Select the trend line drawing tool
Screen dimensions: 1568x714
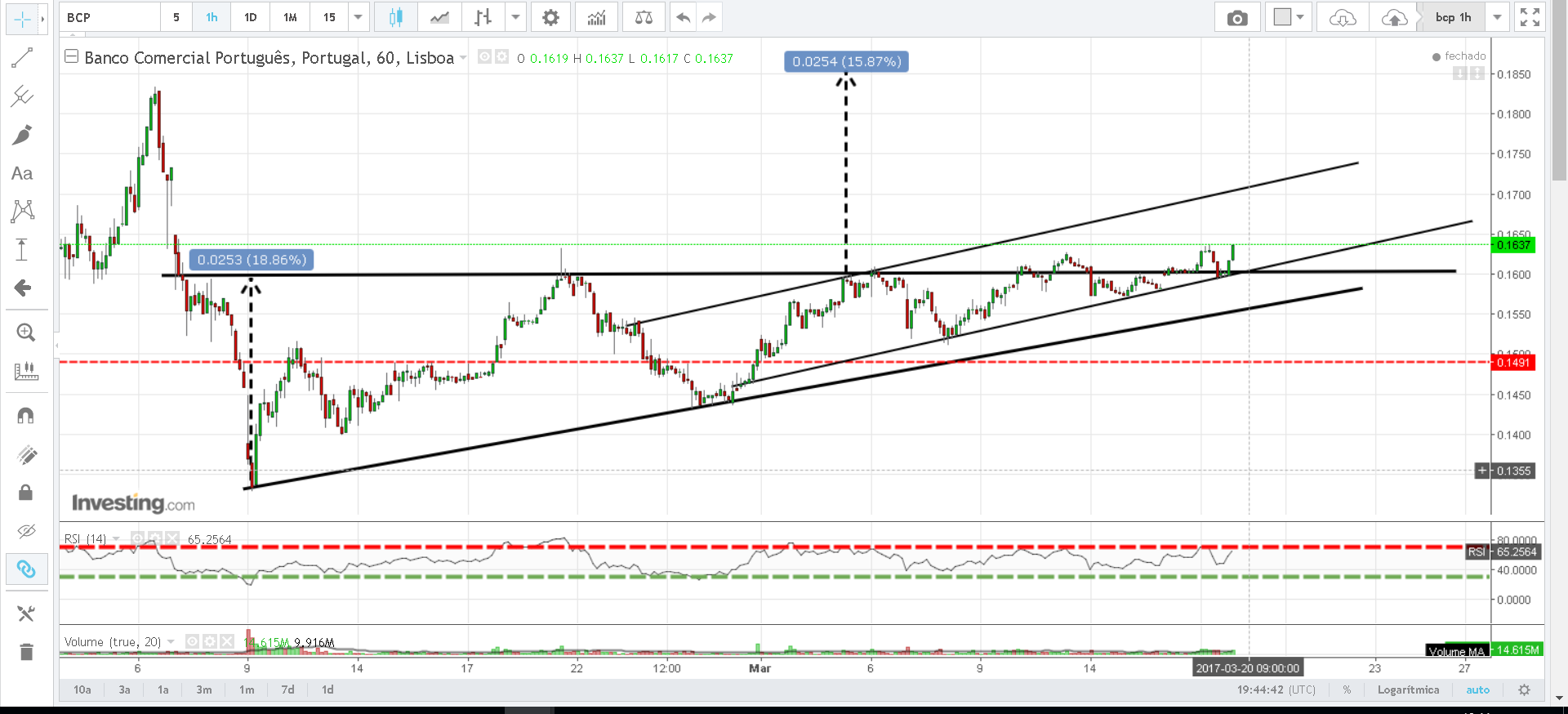tap(22, 57)
